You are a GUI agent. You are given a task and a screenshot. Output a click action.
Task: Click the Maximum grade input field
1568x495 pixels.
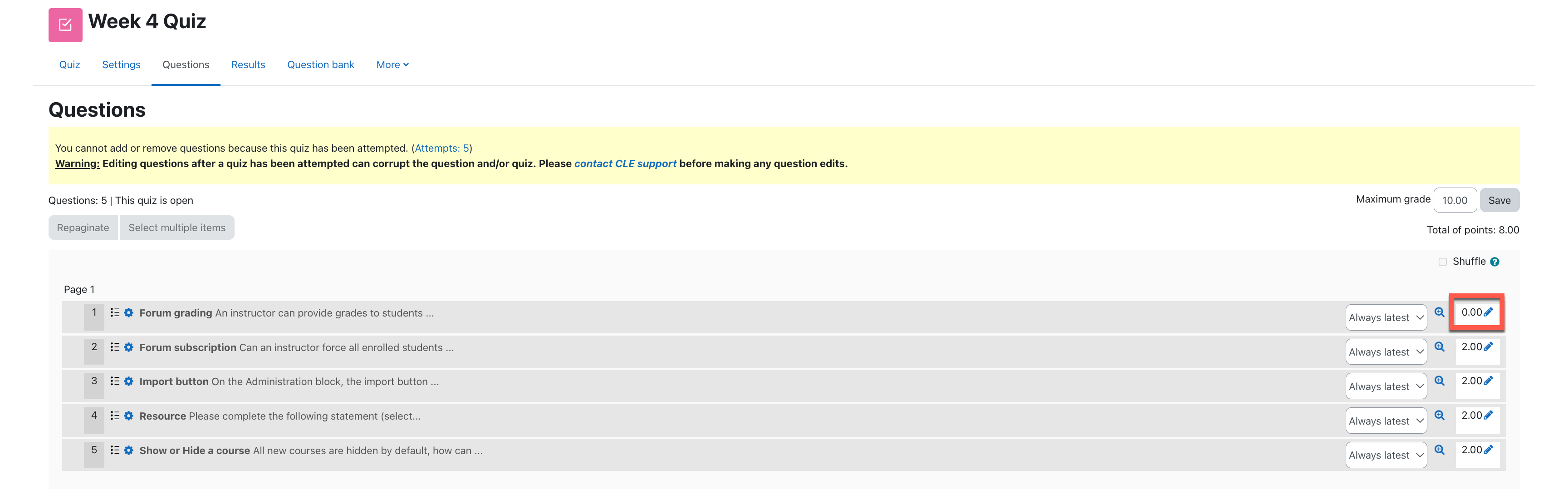click(x=1454, y=200)
